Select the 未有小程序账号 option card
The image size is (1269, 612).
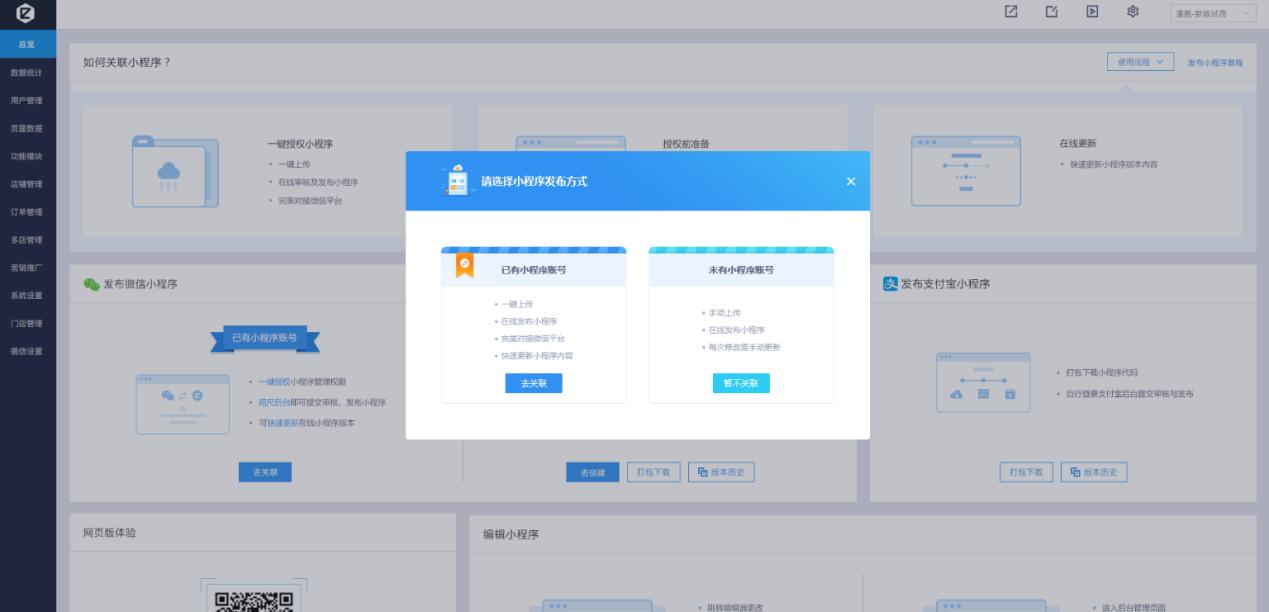[741, 325]
